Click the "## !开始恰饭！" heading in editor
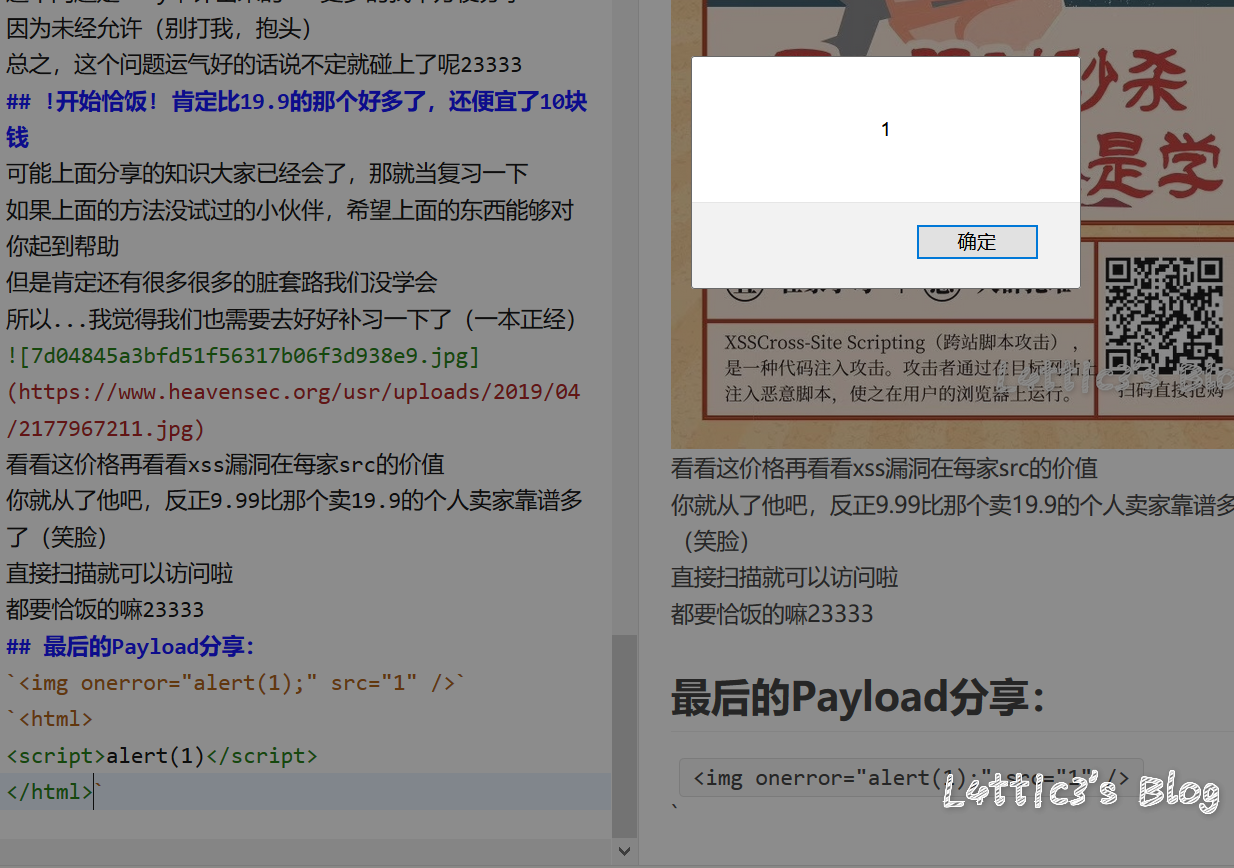This screenshot has height=868, width=1234. coord(297,119)
